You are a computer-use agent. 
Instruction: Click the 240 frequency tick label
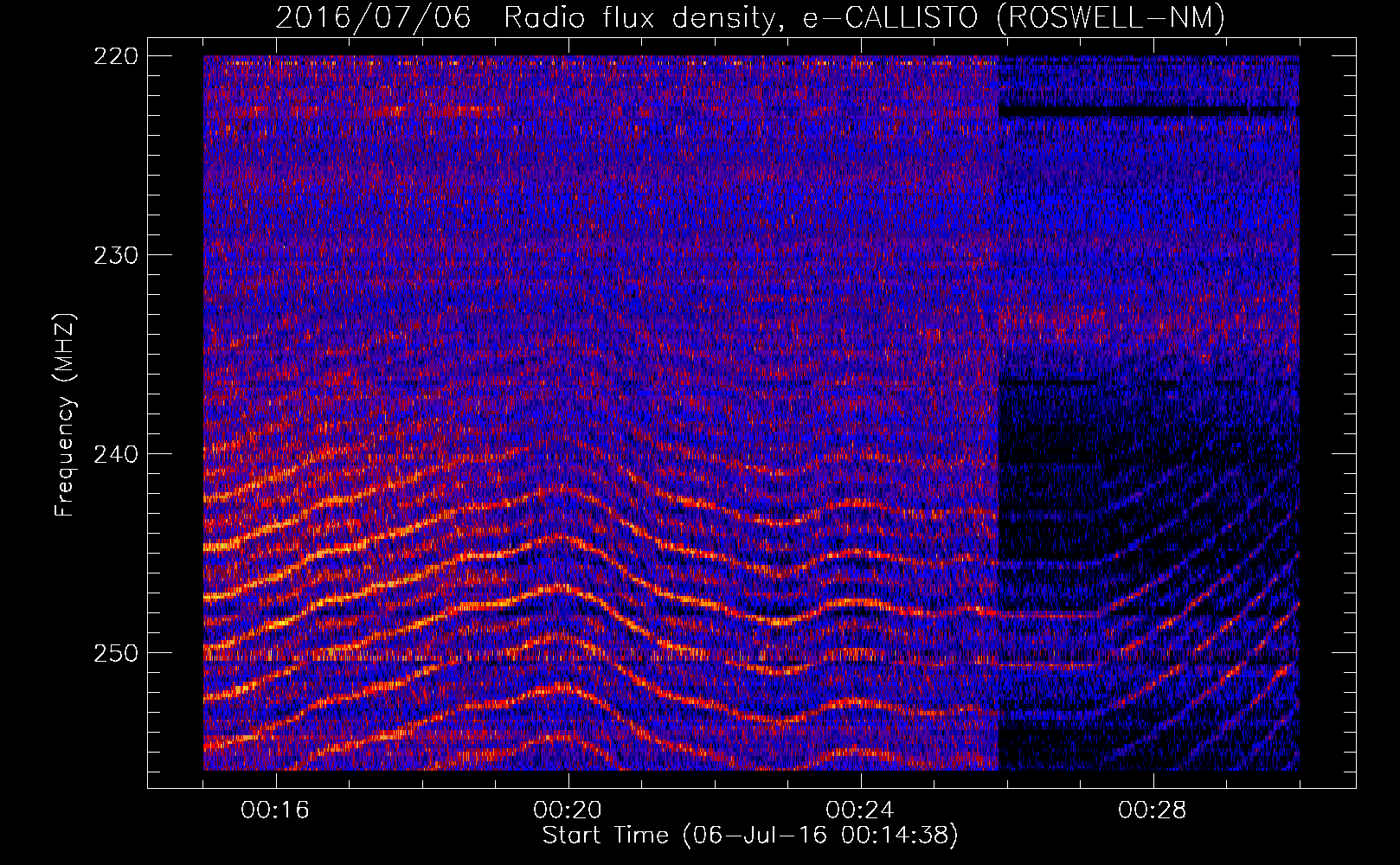[115, 454]
